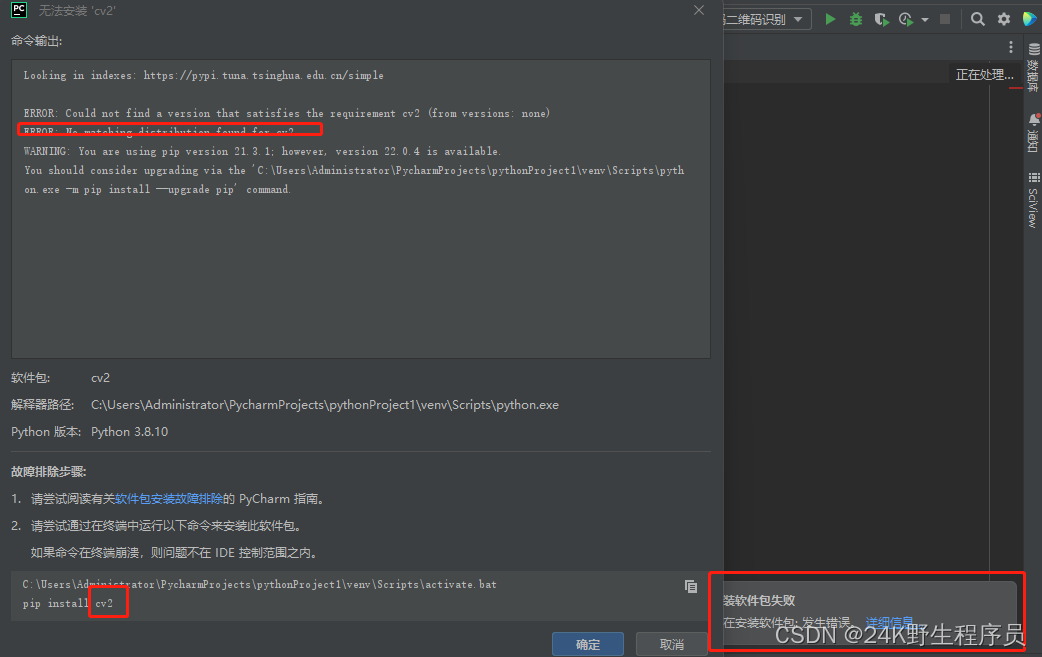This screenshot has width=1042, height=657.
Task: Click the Profile run icon
Action: 905,19
